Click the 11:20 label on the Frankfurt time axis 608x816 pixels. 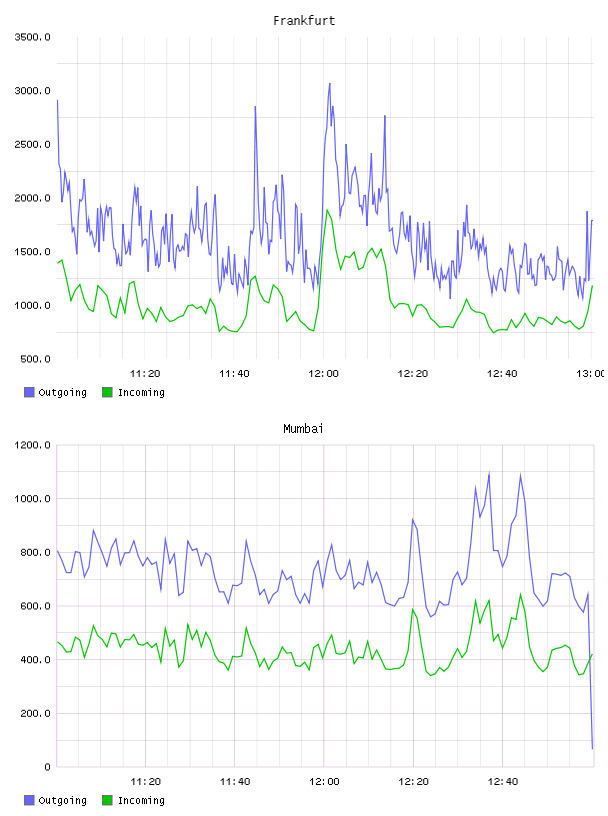click(x=145, y=373)
